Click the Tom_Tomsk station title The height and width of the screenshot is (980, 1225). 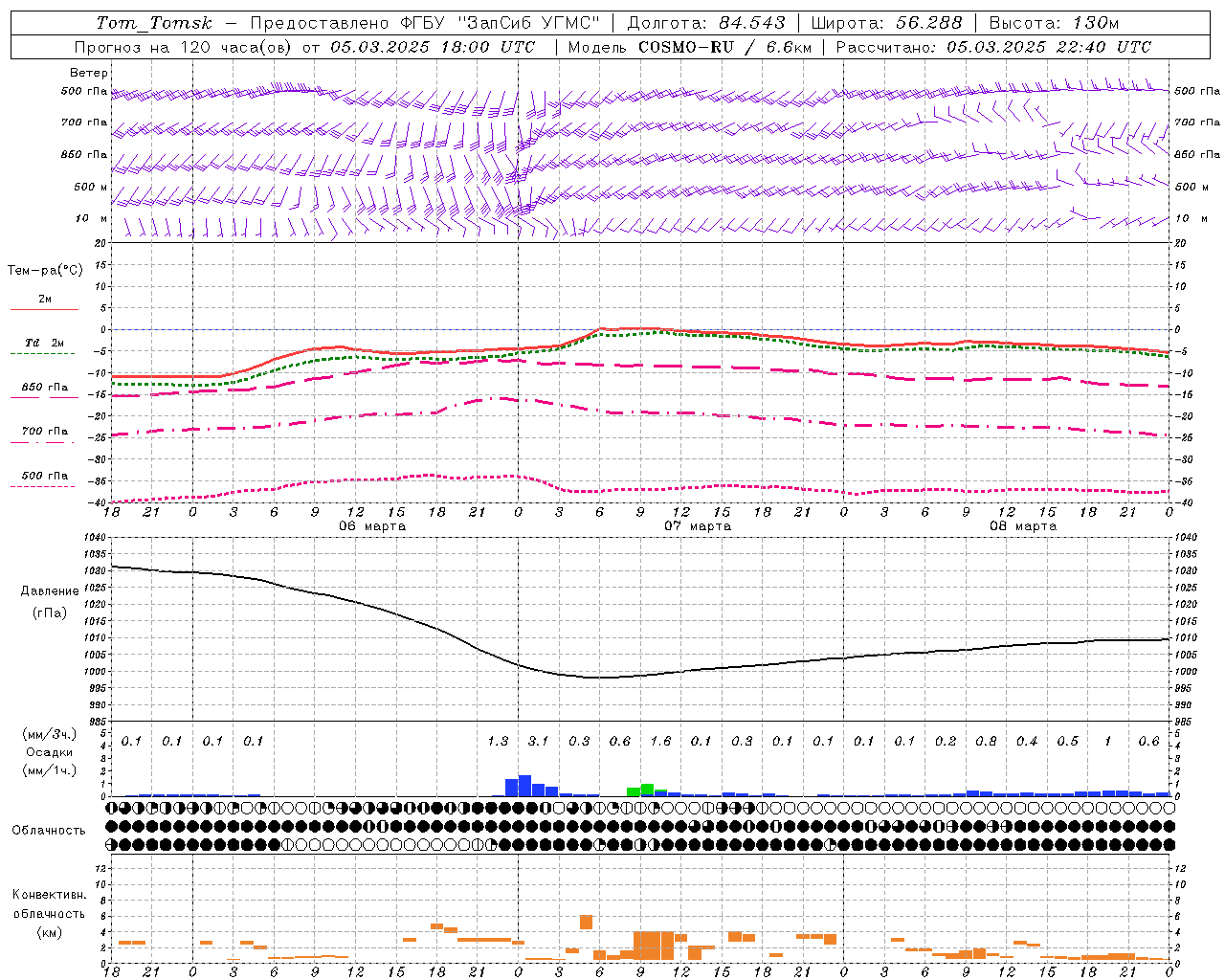tap(154, 23)
